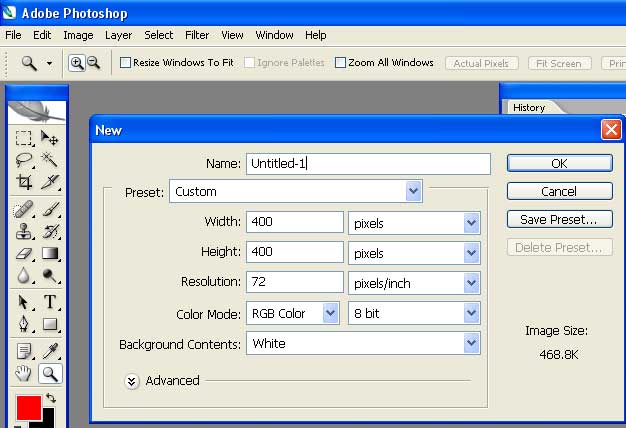Enable Resize Windows To Fit checkbox
Viewport: 626px width, 428px height.
(x=125, y=63)
